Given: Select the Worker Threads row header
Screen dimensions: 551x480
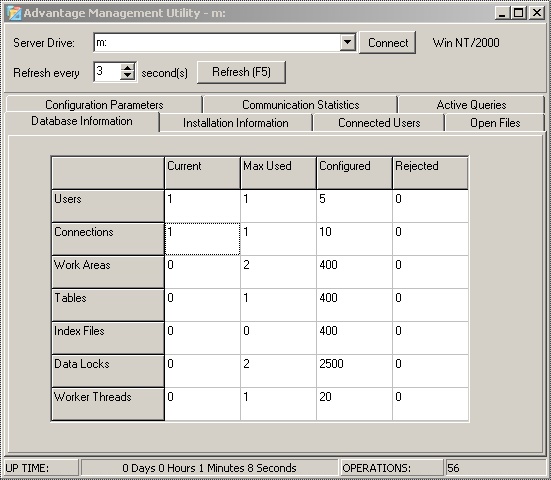Looking at the screenshot, I should click(x=108, y=404).
